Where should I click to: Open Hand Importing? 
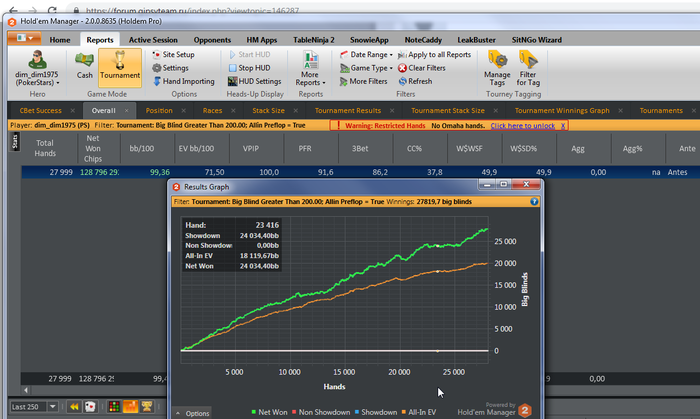pos(183,81)
